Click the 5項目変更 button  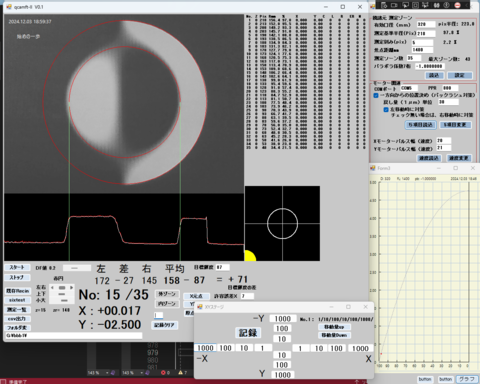[456, 125]
